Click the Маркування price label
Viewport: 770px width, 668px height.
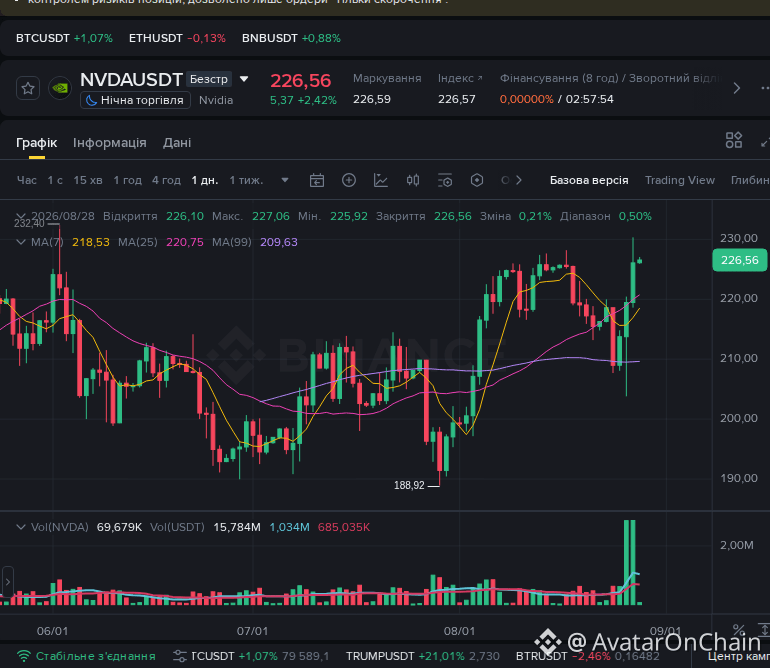[387, 79]
